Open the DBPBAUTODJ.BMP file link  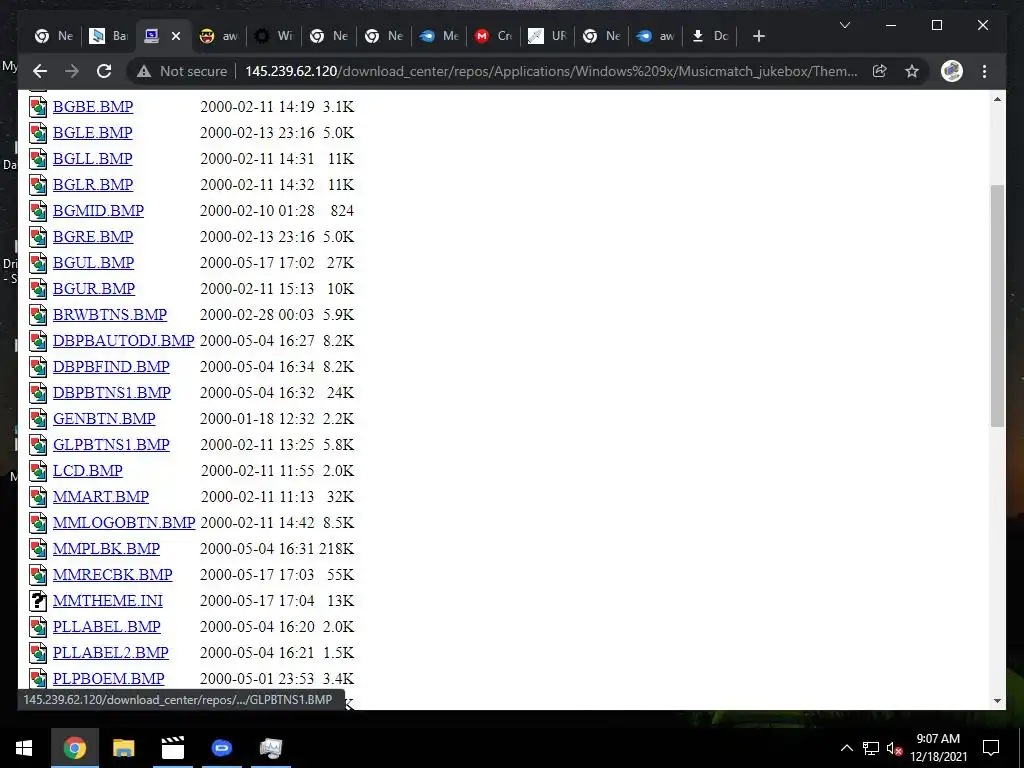pyautogui.click(x=123, y=340)
